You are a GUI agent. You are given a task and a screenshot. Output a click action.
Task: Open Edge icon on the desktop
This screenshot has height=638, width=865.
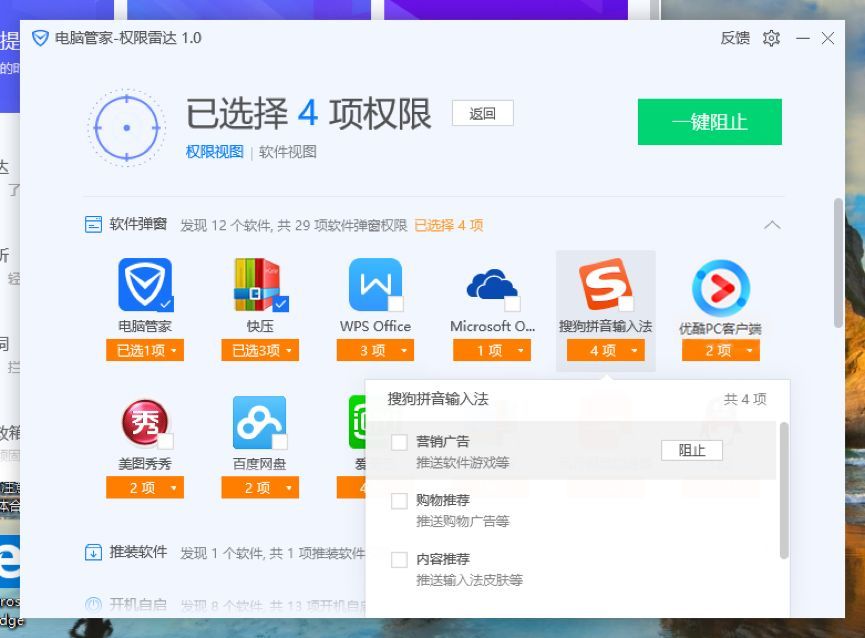pyautogui.click(x=10, y=562)
